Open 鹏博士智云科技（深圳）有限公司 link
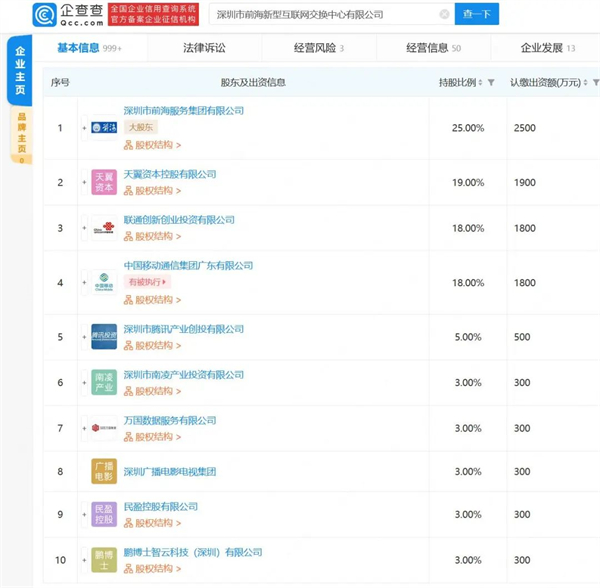 click(x=193, y=552)
